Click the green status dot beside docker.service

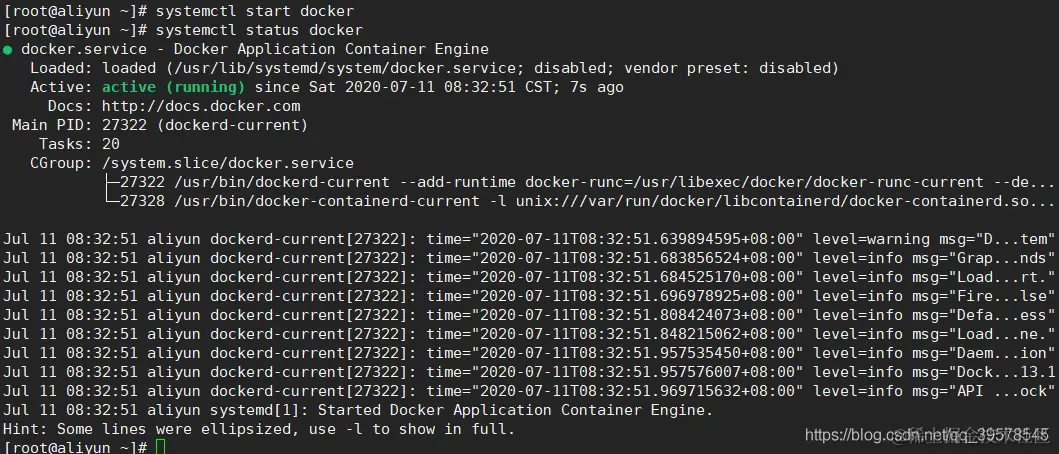point(8,49)
